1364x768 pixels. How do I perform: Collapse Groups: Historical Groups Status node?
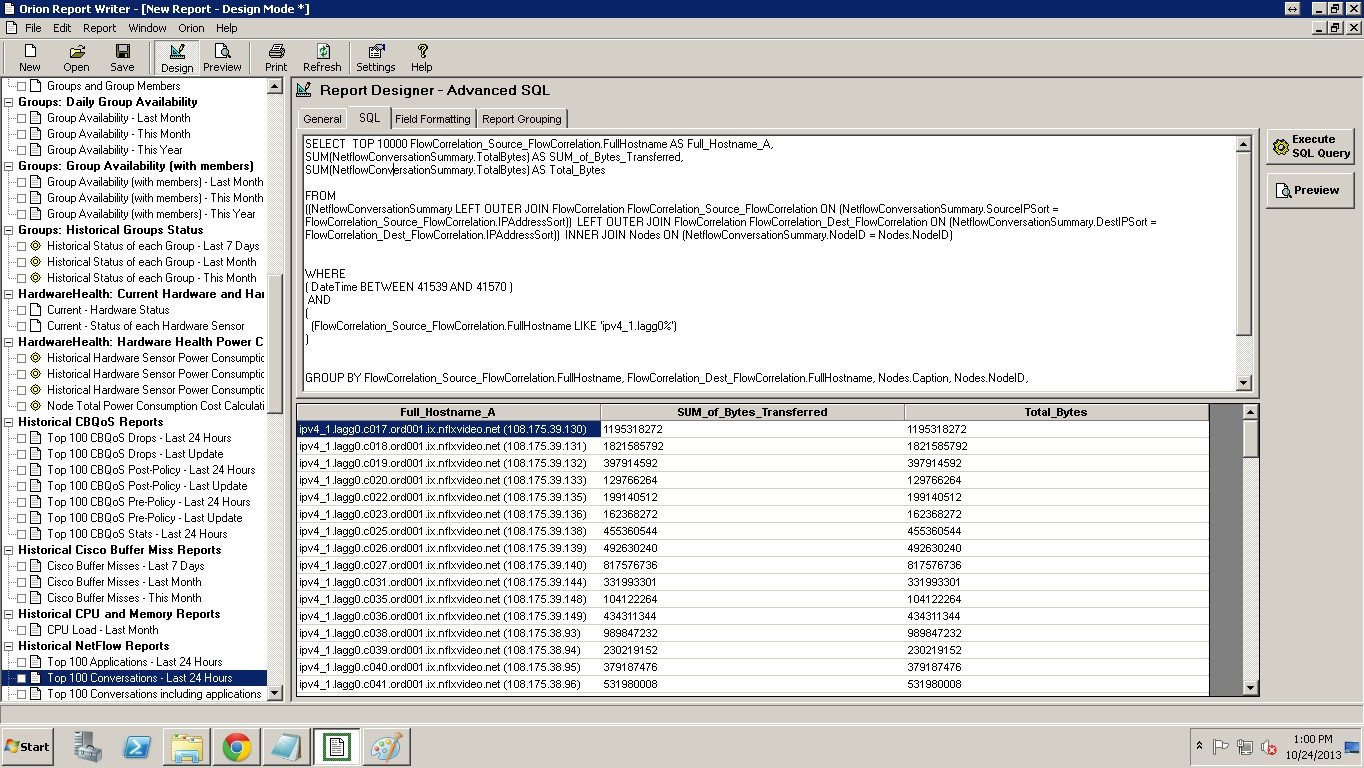[9, 230]
